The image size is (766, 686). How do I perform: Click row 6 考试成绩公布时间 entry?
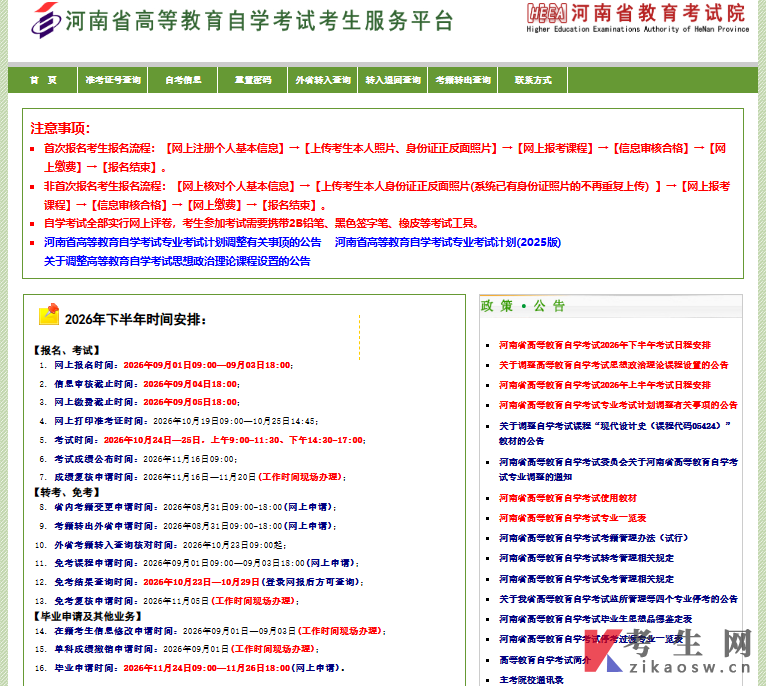pyautogui.click(x=138, y=459)
